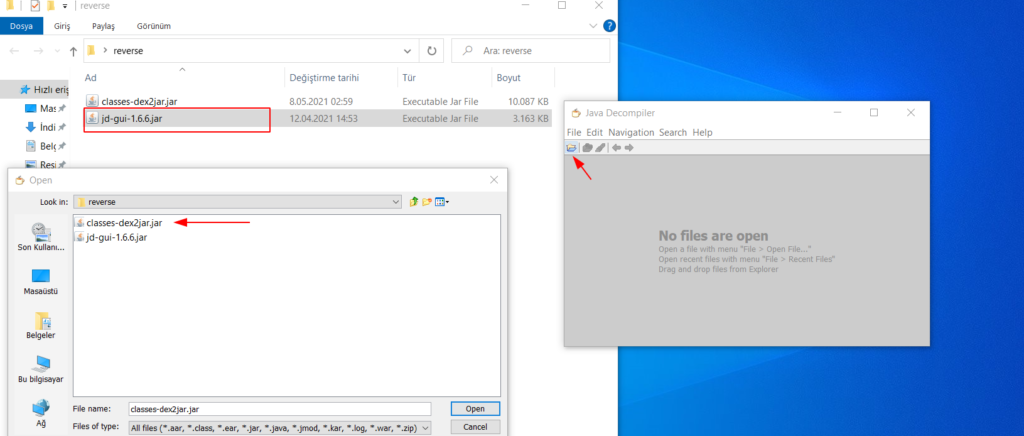The height and width of the screenshot is (436, 1024).
Task: Go to Belgeler shortcut in Open dialog
Action: click(x=41, y=325)
